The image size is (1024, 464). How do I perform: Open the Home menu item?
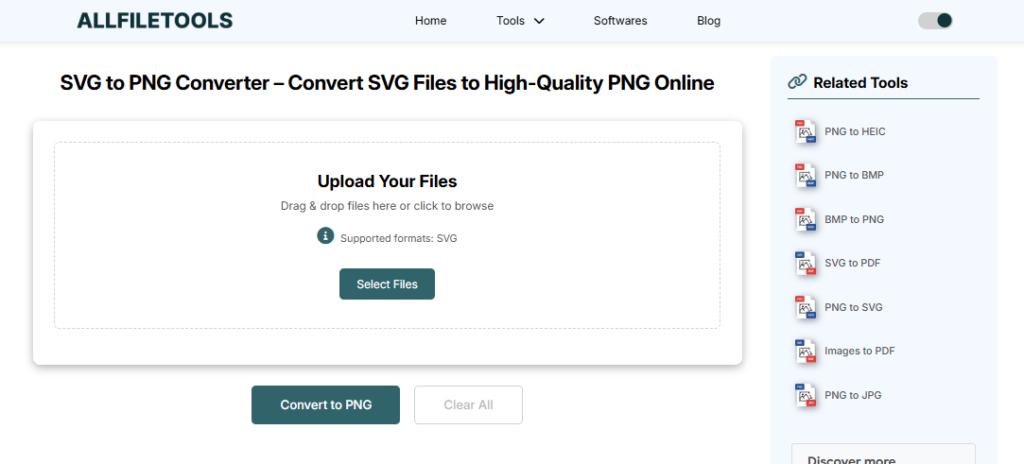[430, 21]
